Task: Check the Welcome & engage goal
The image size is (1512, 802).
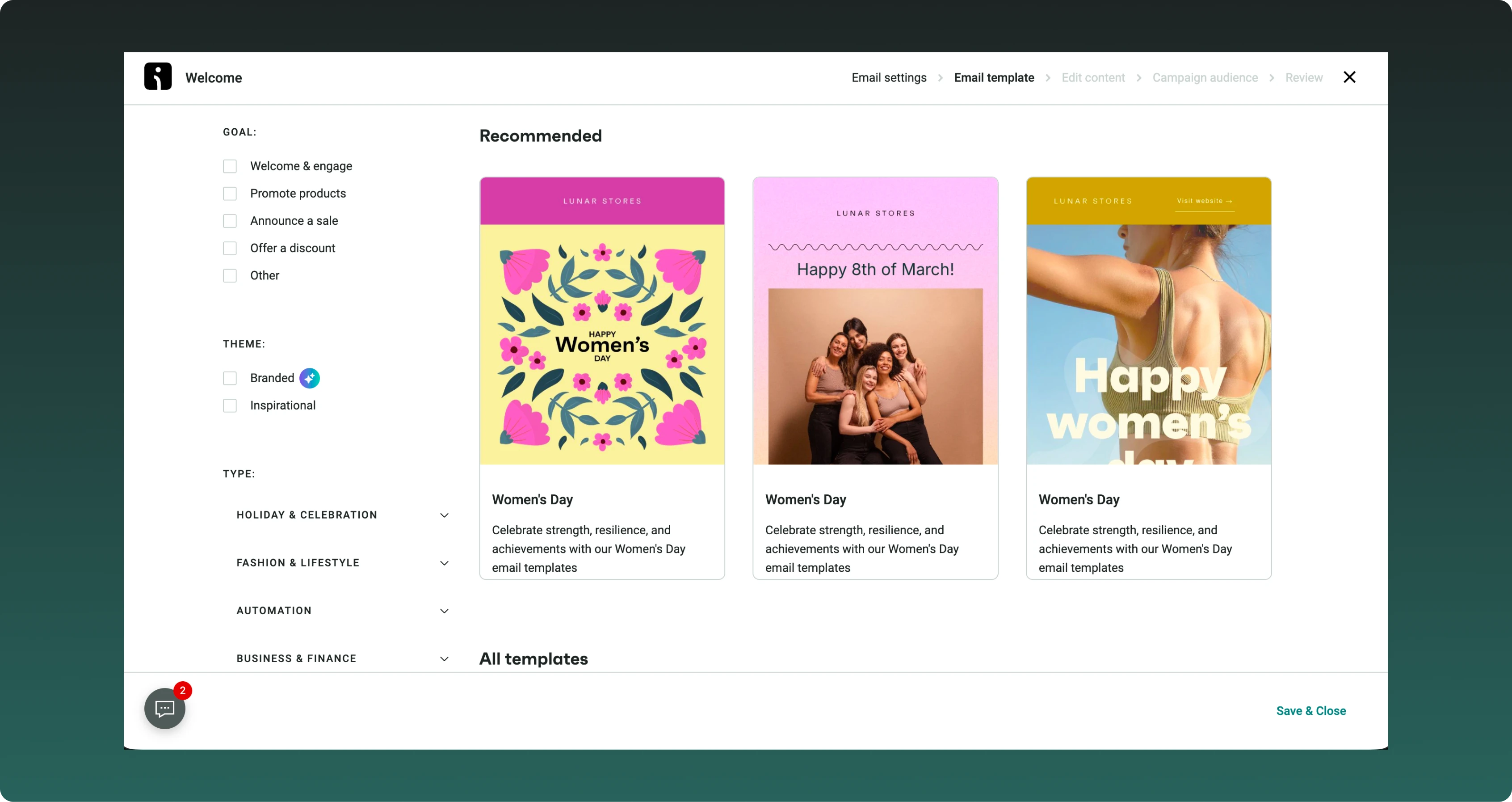Action: pos(230,166)
